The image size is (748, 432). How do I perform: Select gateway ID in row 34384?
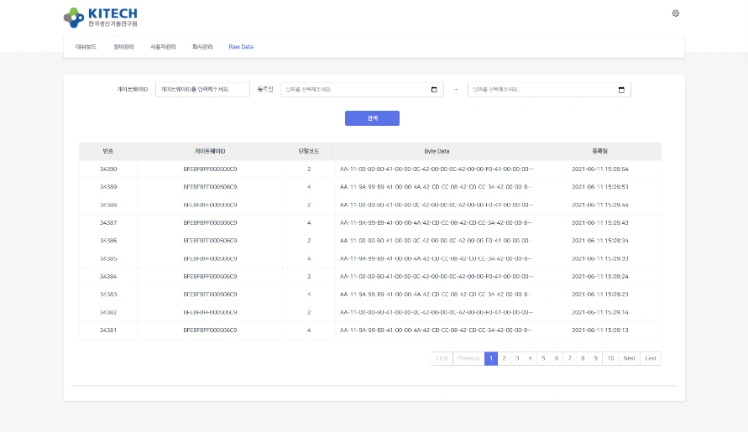coord(210,276)
